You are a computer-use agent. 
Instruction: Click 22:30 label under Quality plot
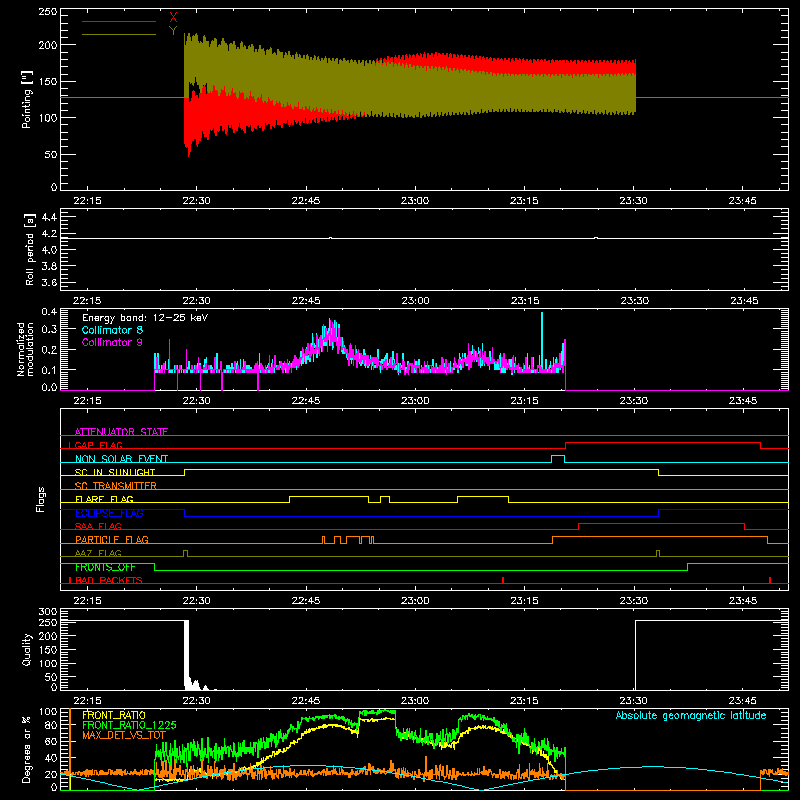click(x=196, y=701)
